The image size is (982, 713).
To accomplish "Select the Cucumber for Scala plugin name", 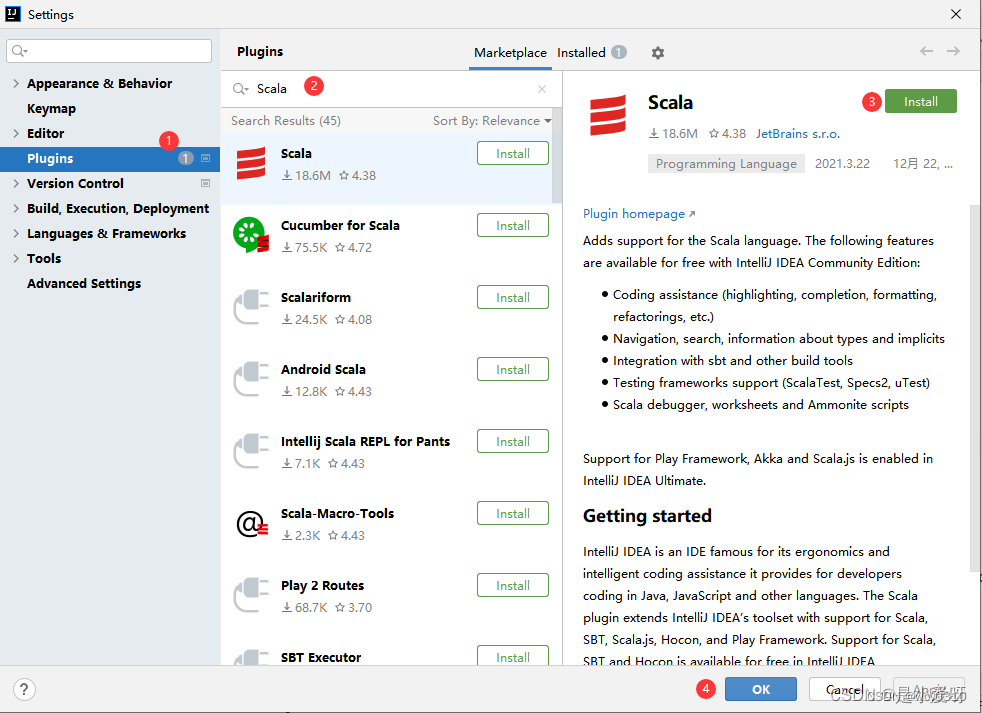I will coord(340,226).
